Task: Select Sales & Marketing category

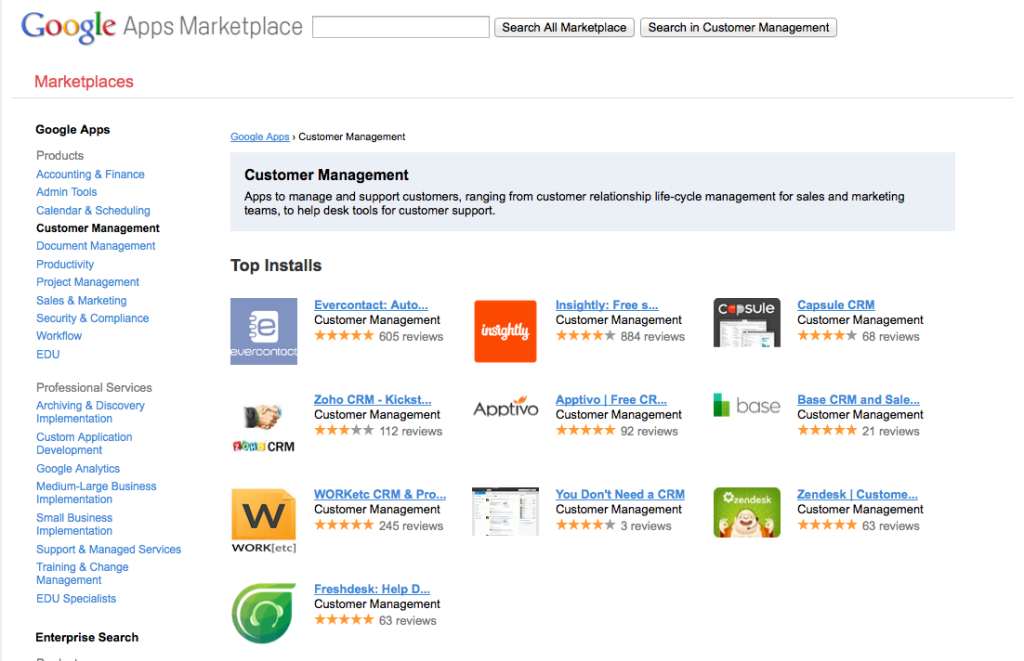Action: pyautogui.click(x=82, y=300)
